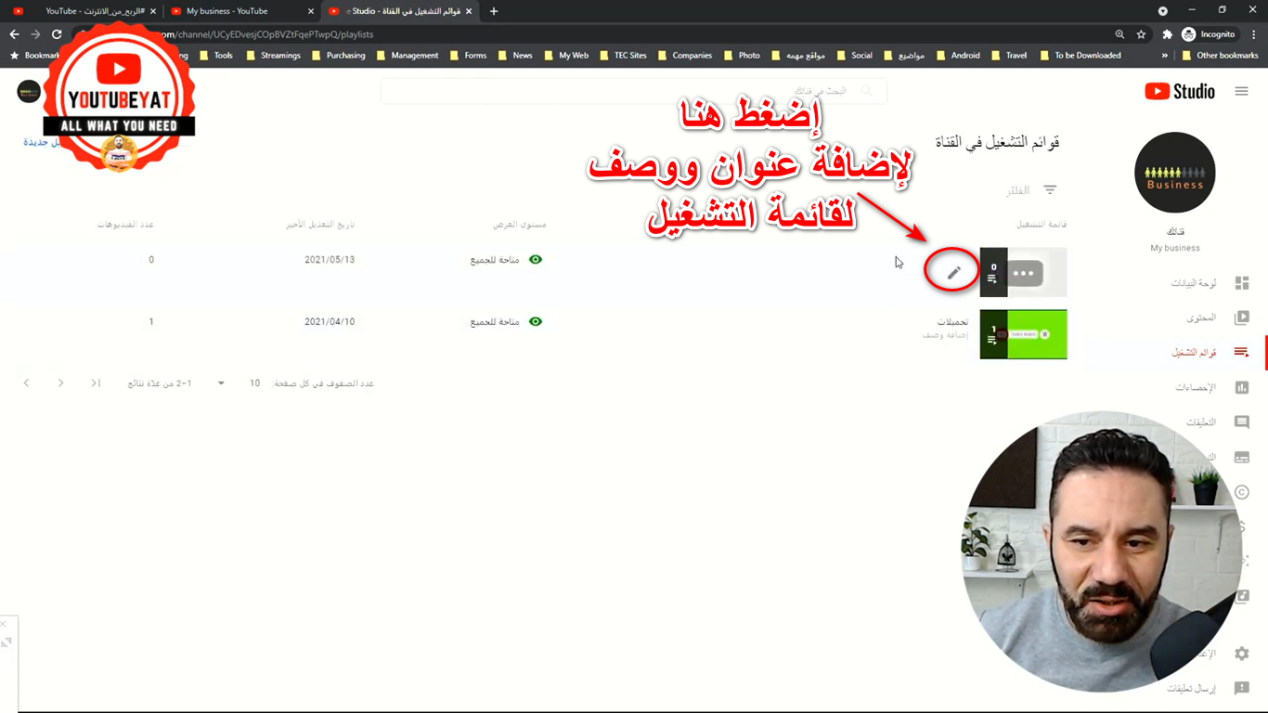This screenshot has width=1268, height=713.
Task: Open the green thumbnail of second playlist
Action: point(1023,334)
